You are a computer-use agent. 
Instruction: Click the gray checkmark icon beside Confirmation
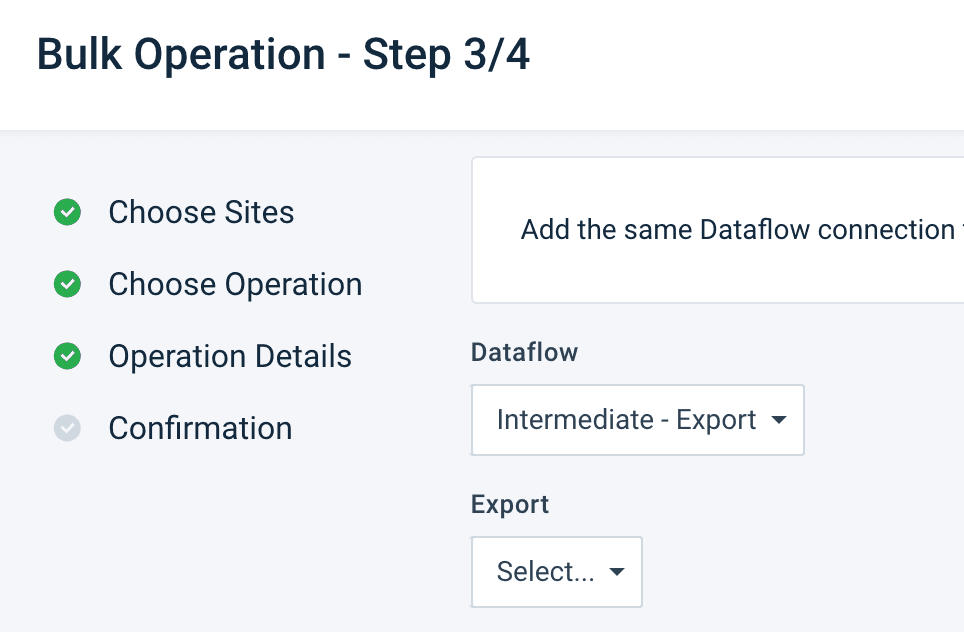[x=67, y=429]
